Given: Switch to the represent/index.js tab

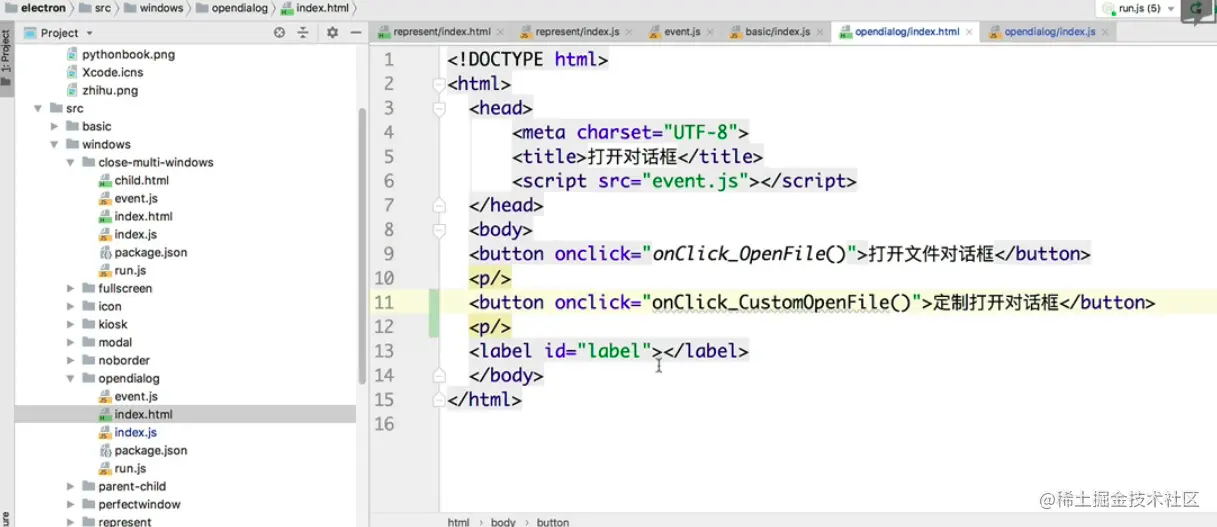Looking at the screenshot, I should (x=575, y=32).
